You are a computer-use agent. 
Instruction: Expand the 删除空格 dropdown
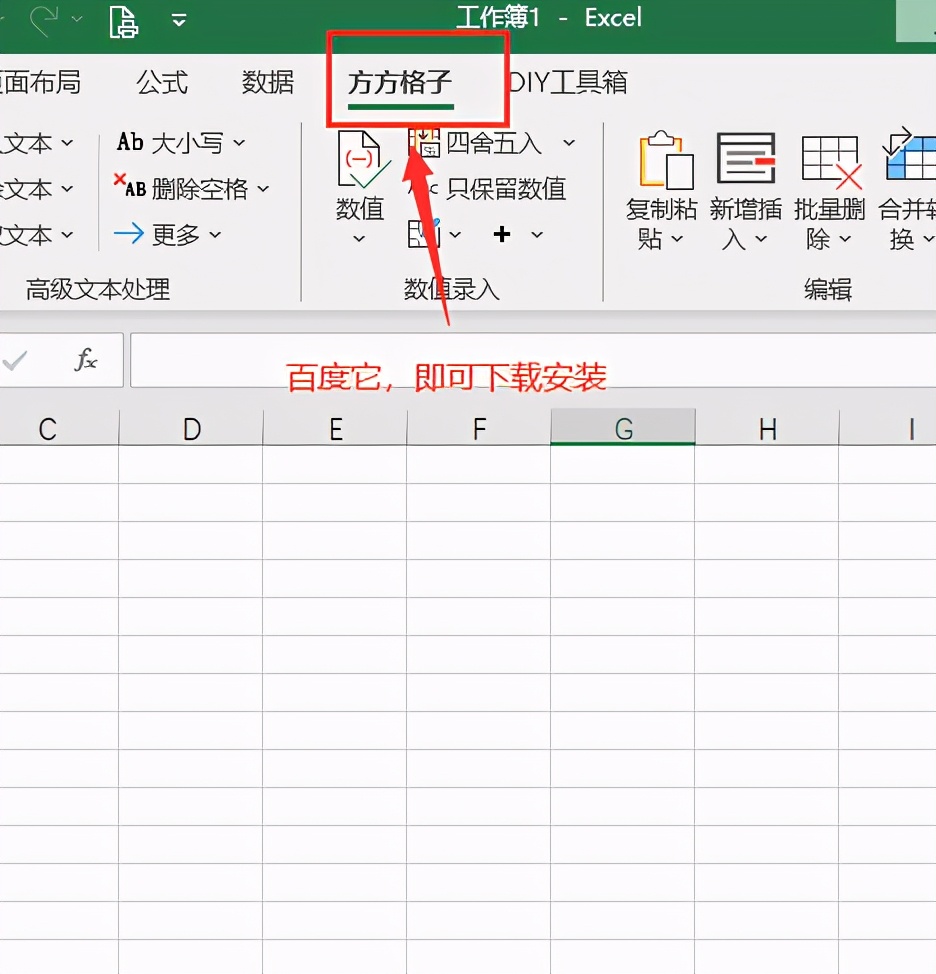pyautogui.click(x=263, y=189)
